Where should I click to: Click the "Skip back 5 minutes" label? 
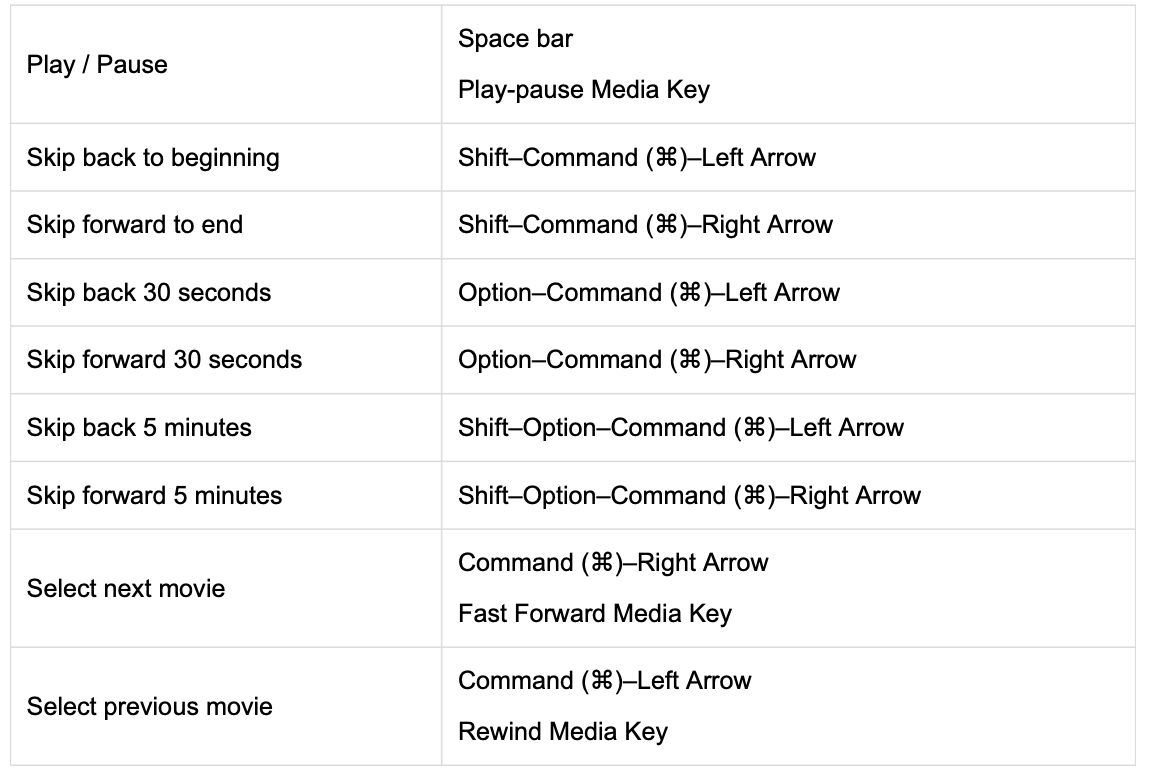pyautogui.click(x=139, y=428)
